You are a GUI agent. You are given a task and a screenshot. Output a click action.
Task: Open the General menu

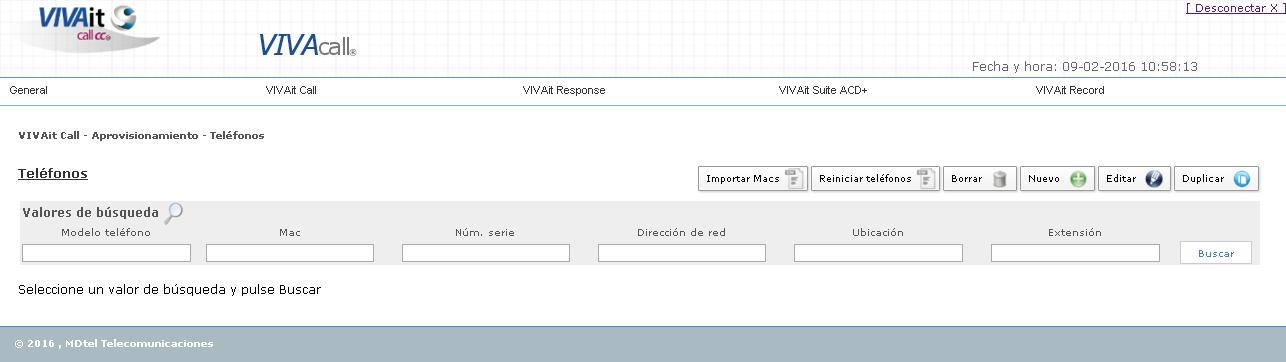pyautogui.click(x=28, y=90)
